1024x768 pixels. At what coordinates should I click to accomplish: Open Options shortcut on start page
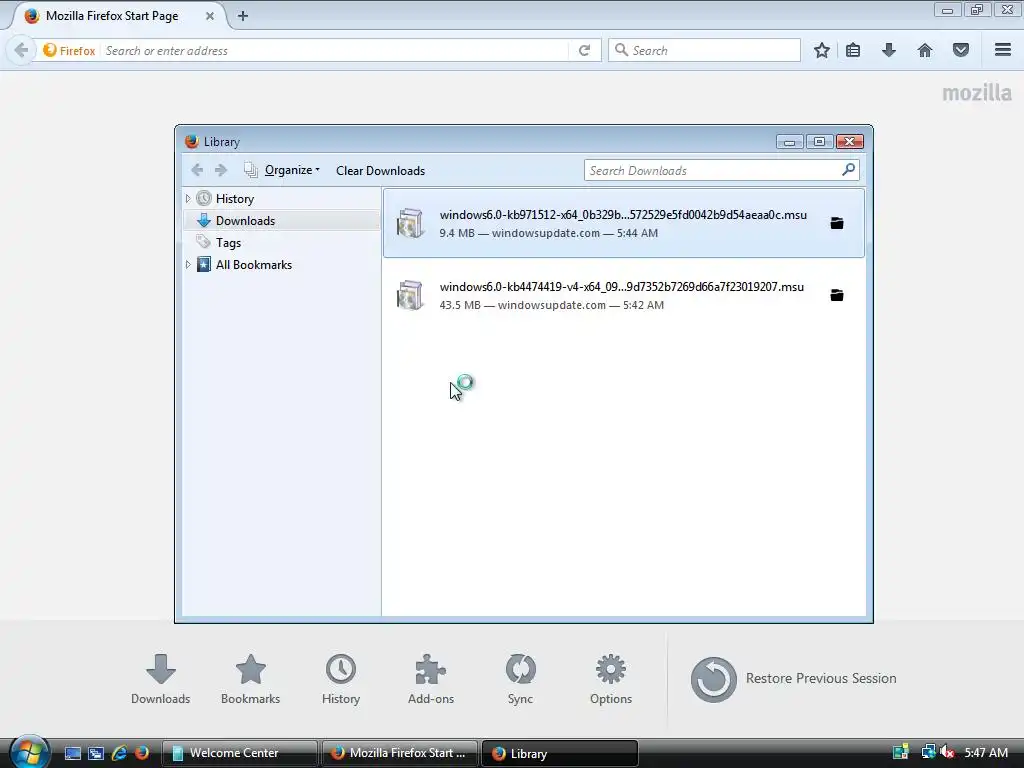coord(611,679)
